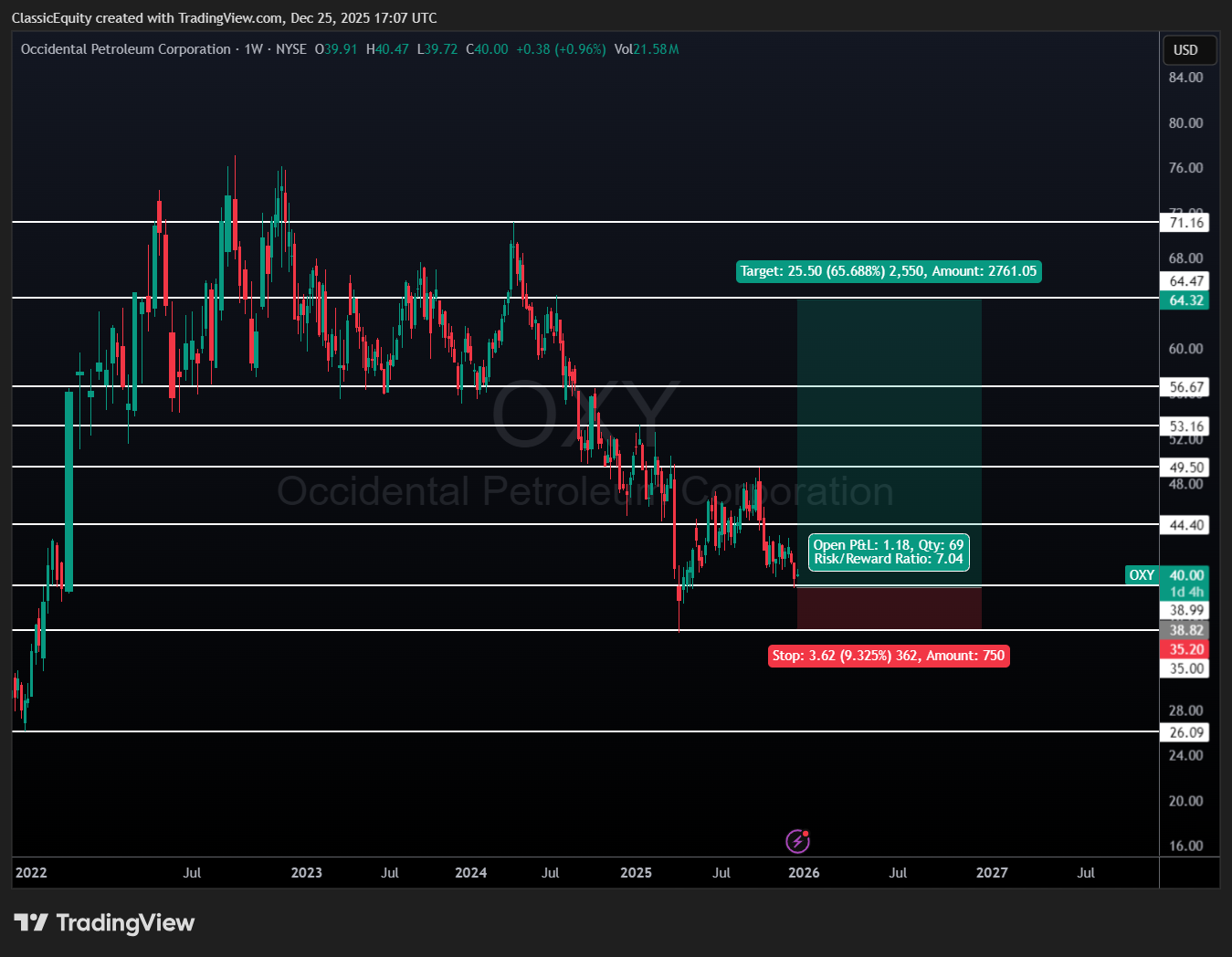
Task: Click the TradingView logo at the bottom
Action: tap(104, 922)
